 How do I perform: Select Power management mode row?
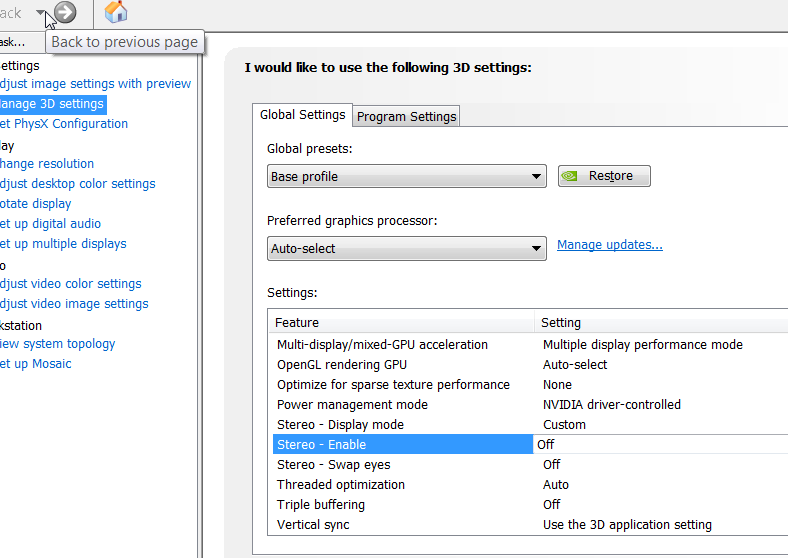click(x=530, y=405)
